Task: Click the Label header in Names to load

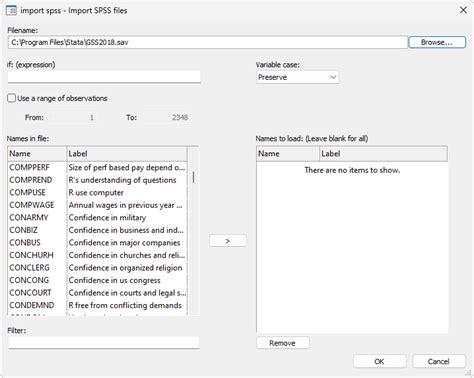Action: tap(383, 154)
